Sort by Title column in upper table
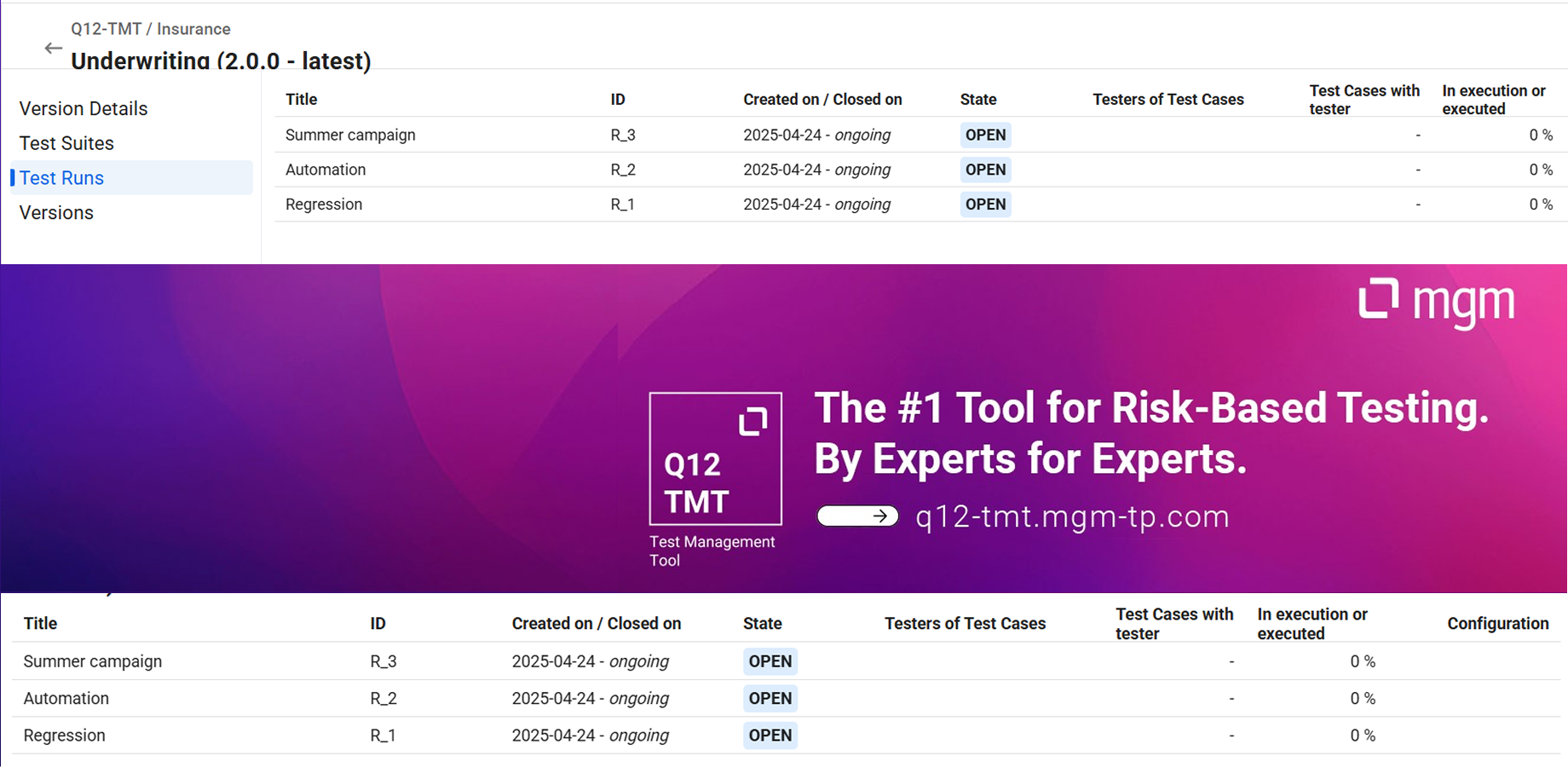Screen dimensions: 1568x767 click(301, 99)
